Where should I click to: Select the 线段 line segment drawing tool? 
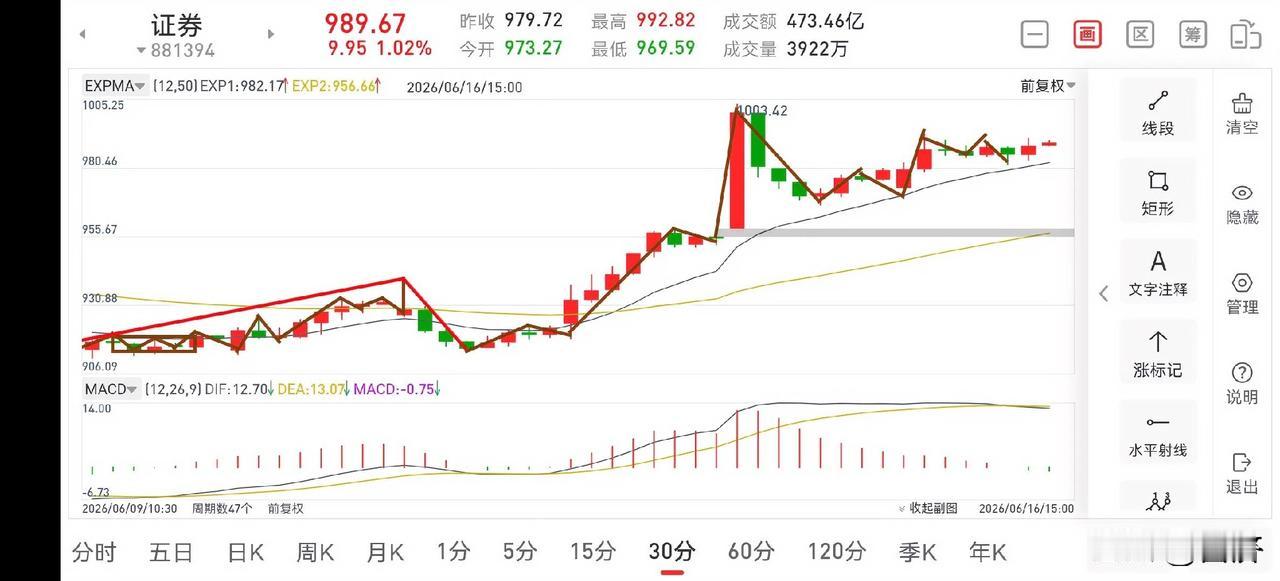coord(1158,113)
